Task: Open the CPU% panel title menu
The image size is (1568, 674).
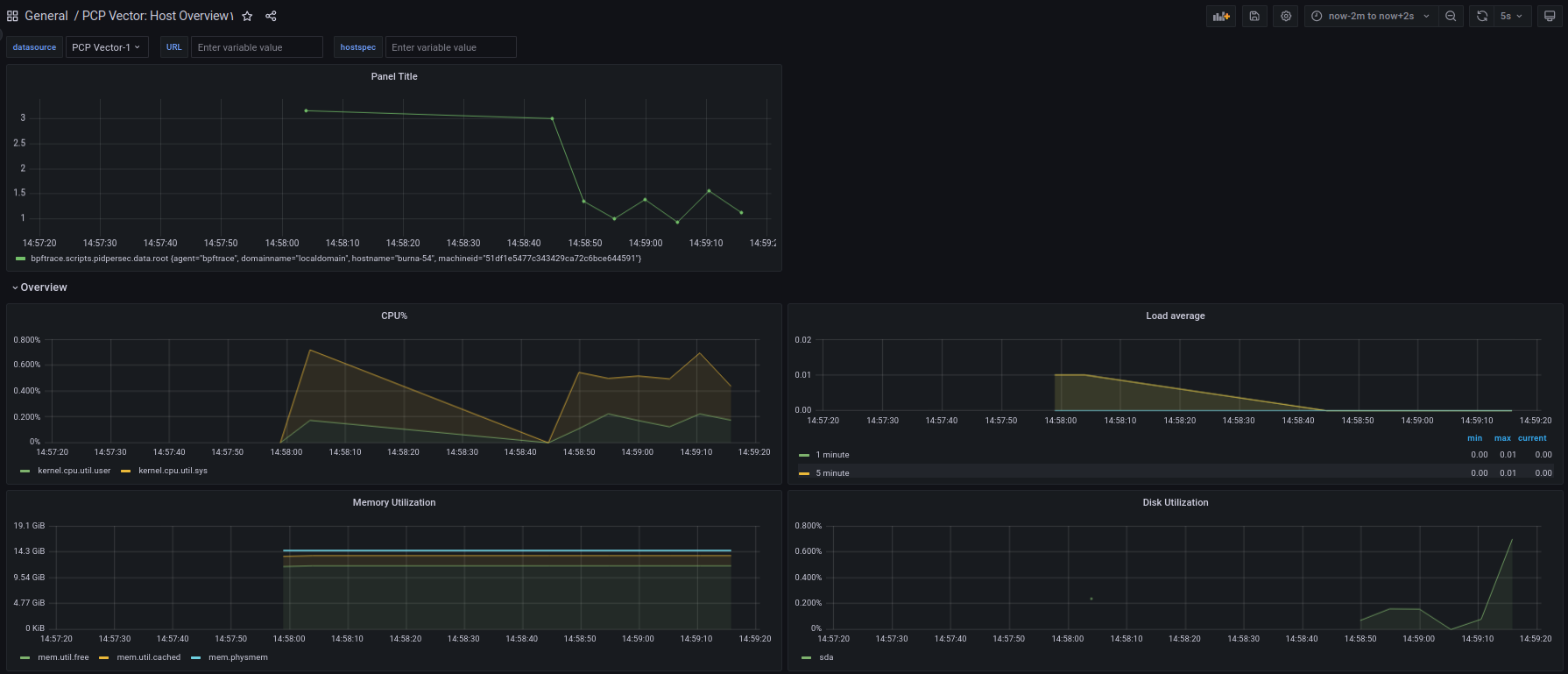Action: [x=394, y=316]
